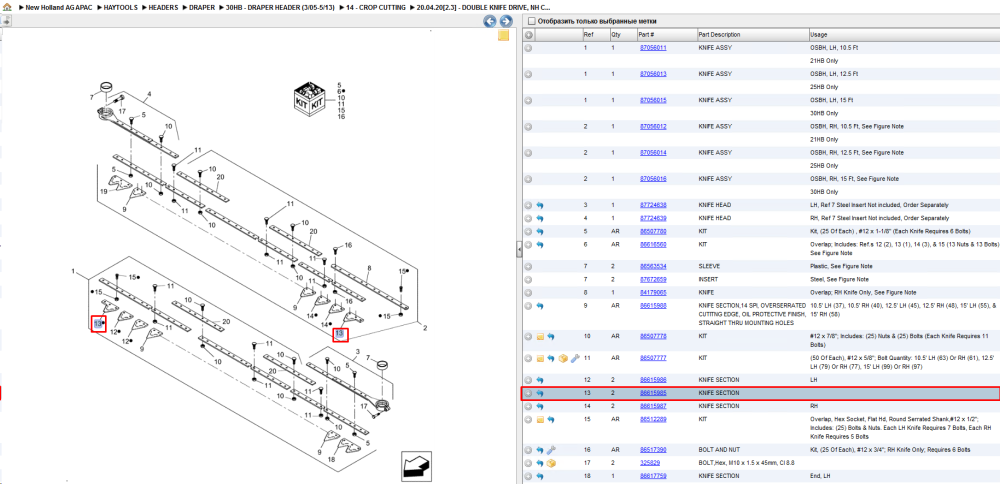Image resolution: width=1000 pixels, height=484 pixels.
Task: Open part number link 87672659
Action: point(653,279)
